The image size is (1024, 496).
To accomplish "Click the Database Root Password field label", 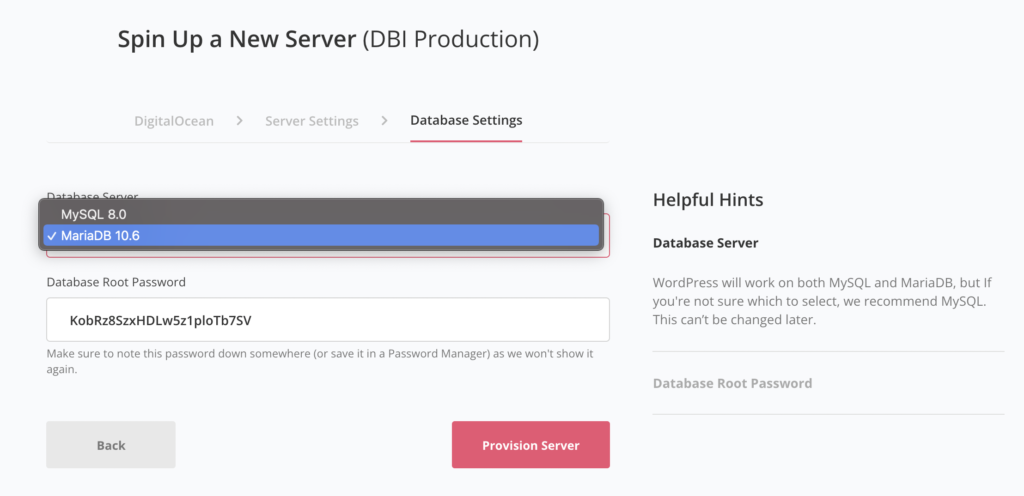I will pyautogui.click(x=116, y=282).
